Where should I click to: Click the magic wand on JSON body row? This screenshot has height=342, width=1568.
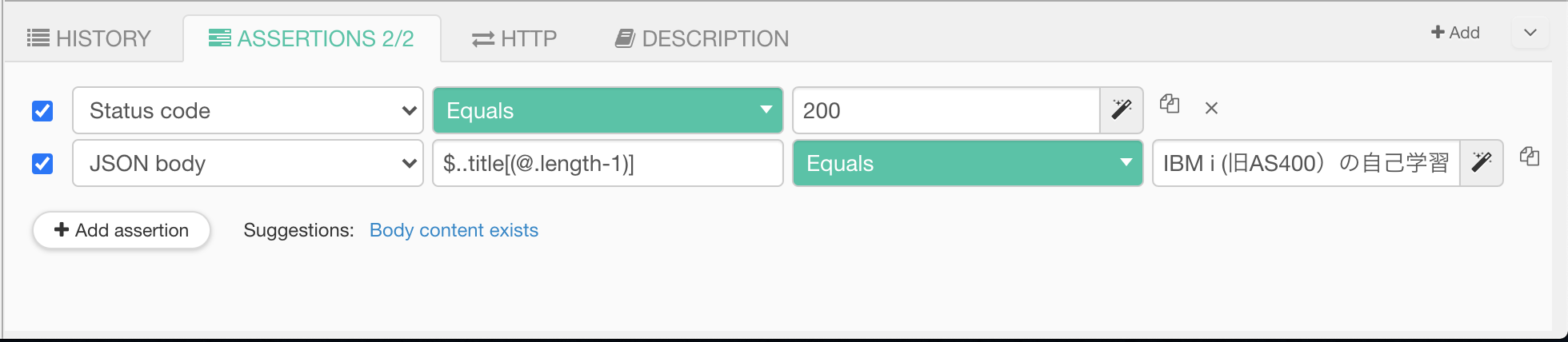(1482, 163)
